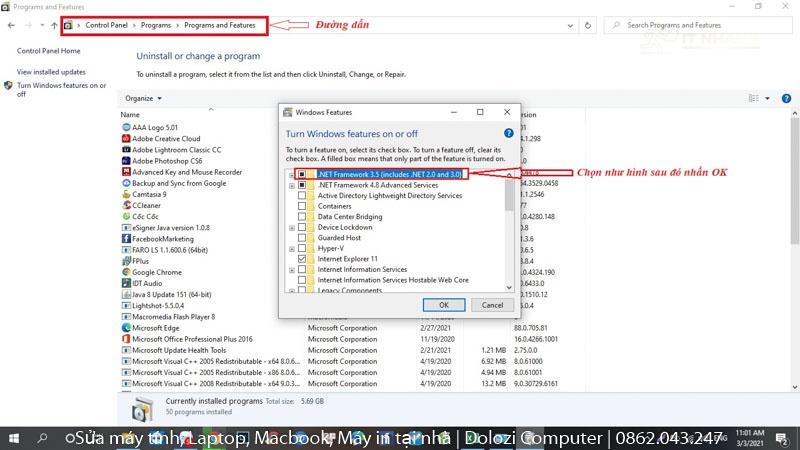The image size is (800, 450).
Task: Click Programs and Features breadcrumb item
Action: (x=219, y=25)
